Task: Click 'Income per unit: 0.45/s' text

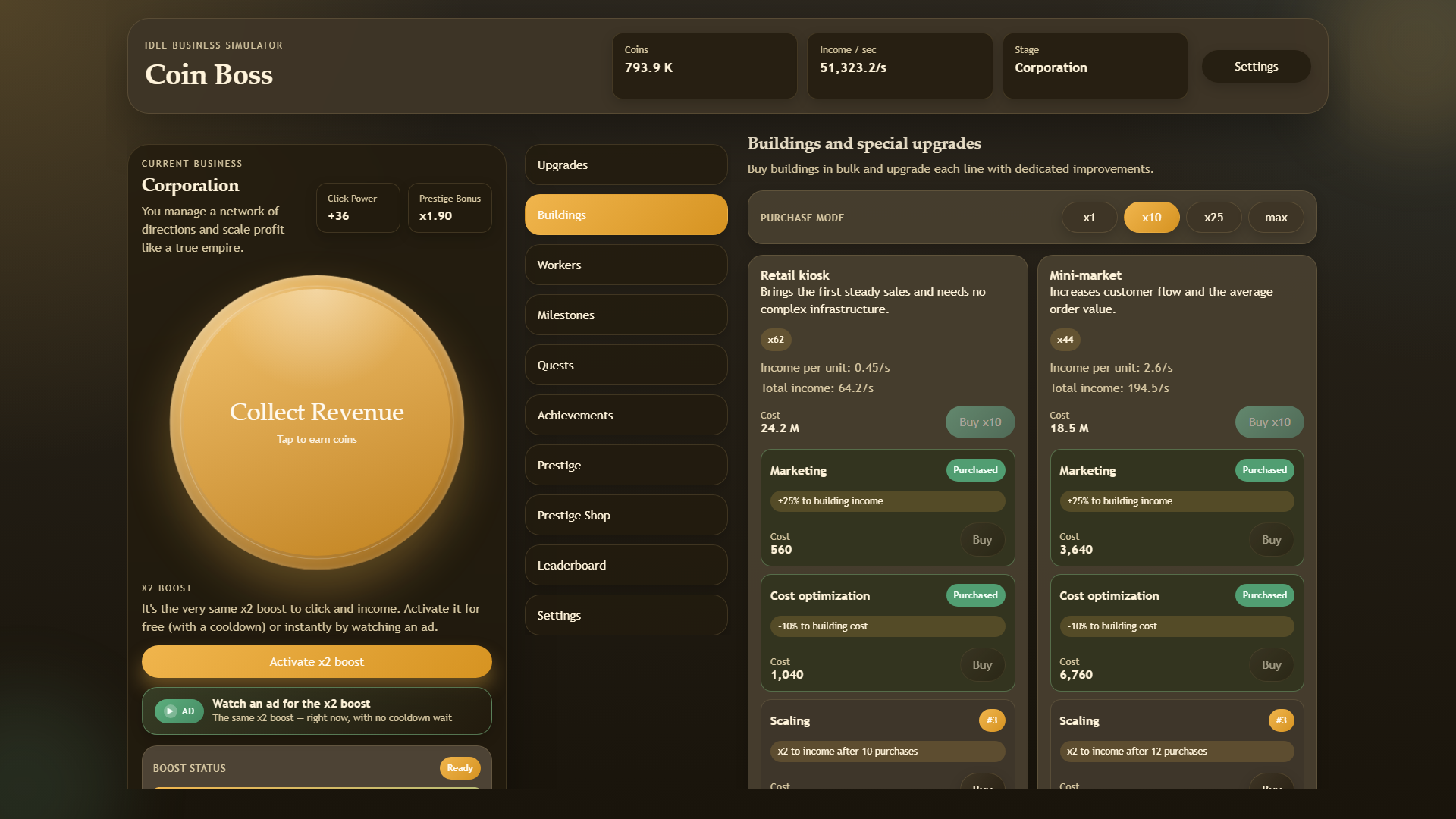Action: click(x=825, y=368)
